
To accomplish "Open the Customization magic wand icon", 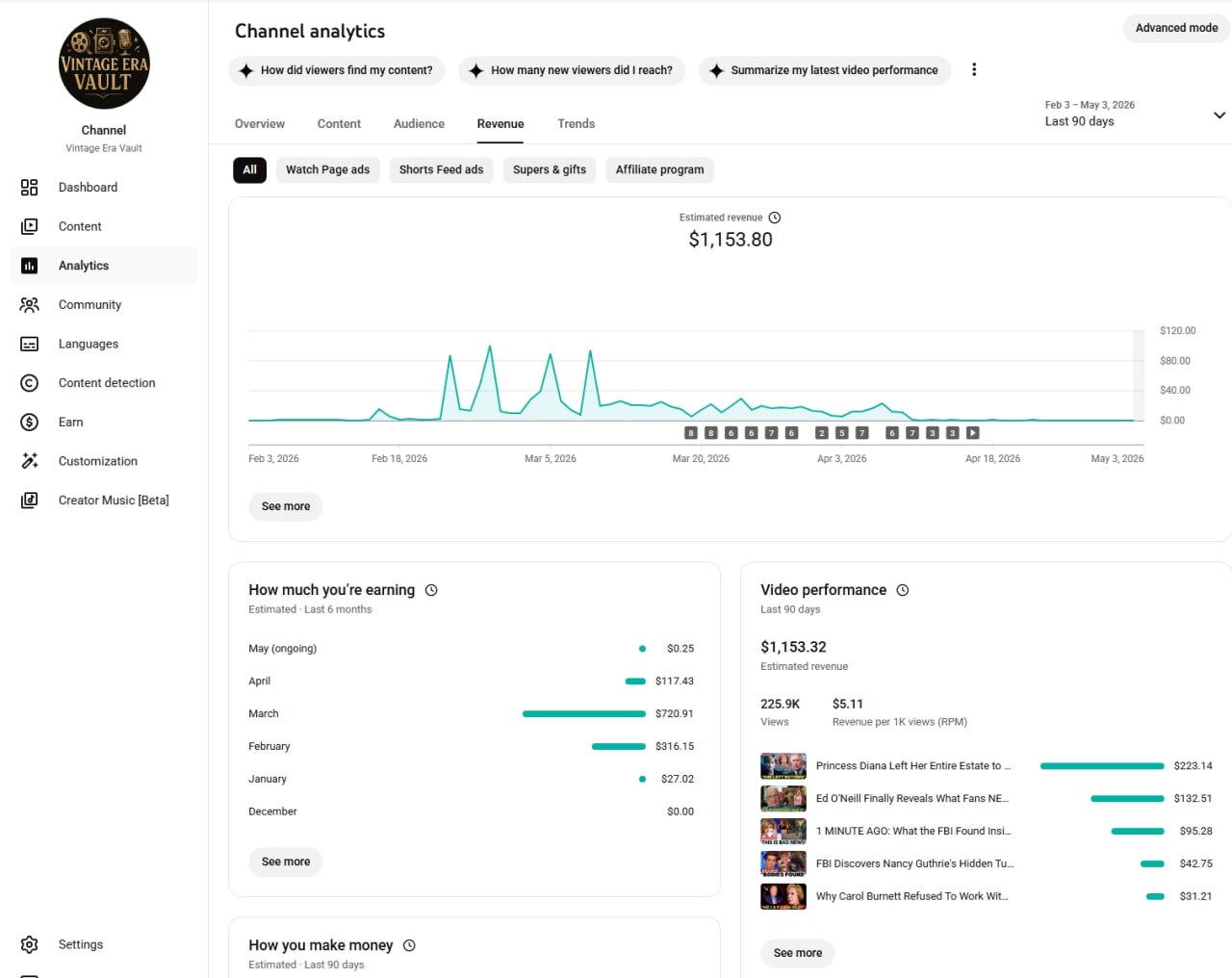I will [x=30, y=461].
